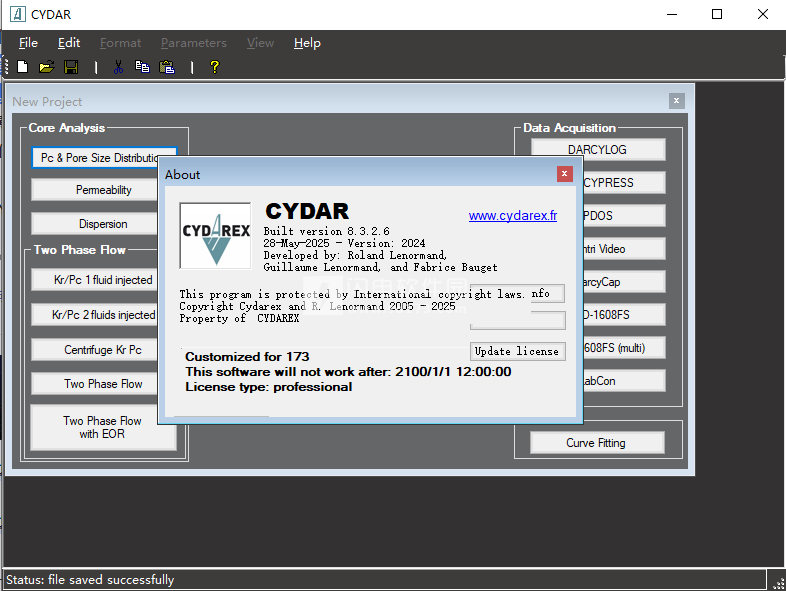Minimize the CYDAR window
Image resolution: width=786 pixels, height=591 pixels.
pyautogui.click(x=672, y=14)
